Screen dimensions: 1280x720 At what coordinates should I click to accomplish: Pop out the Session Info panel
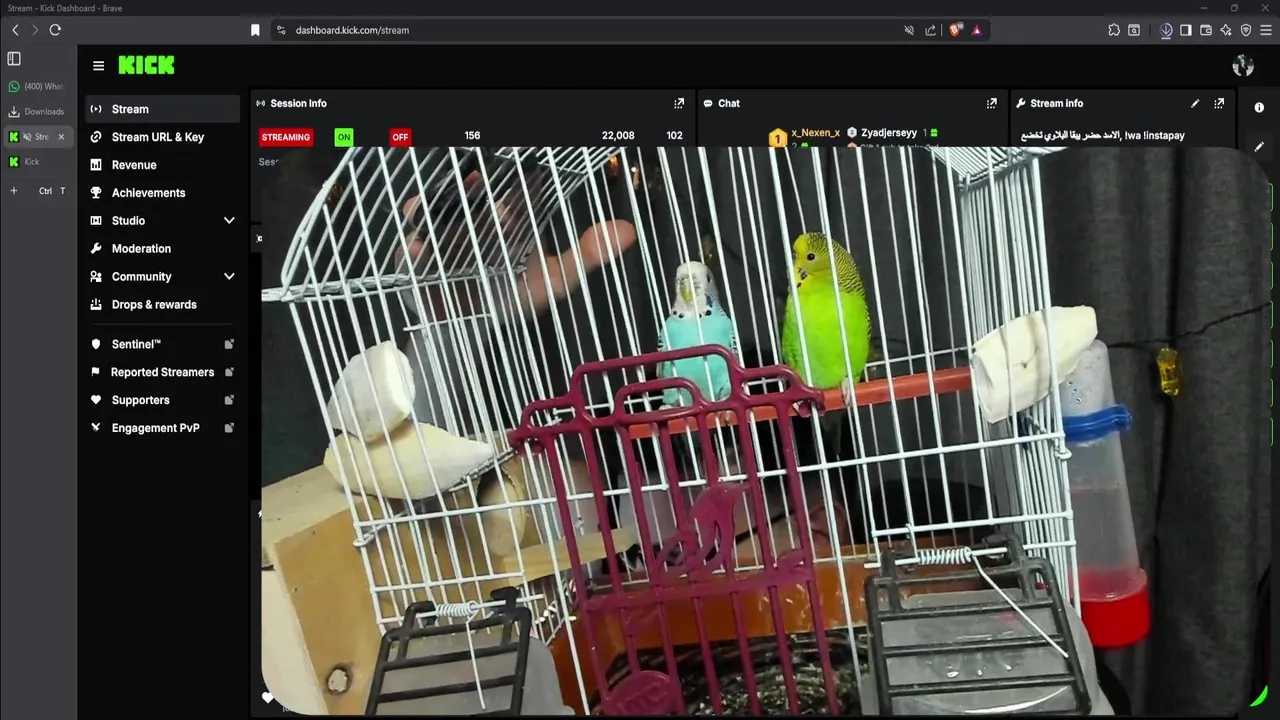point(679,103)
